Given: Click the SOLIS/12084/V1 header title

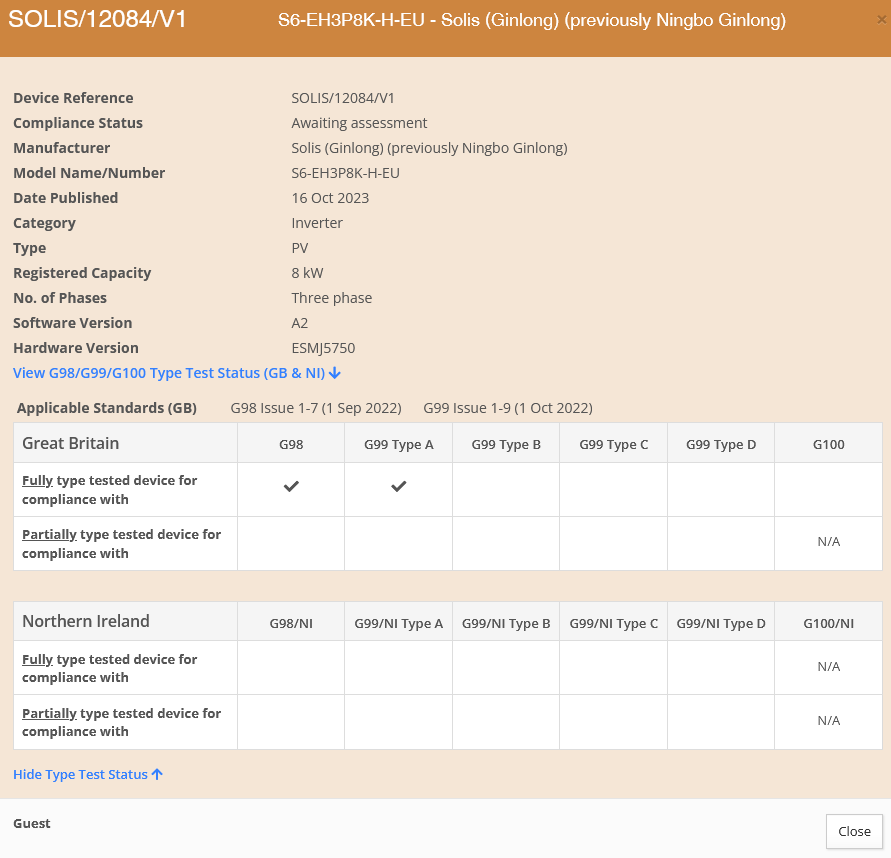Looking at the screenshot, I should click(98, 19).
